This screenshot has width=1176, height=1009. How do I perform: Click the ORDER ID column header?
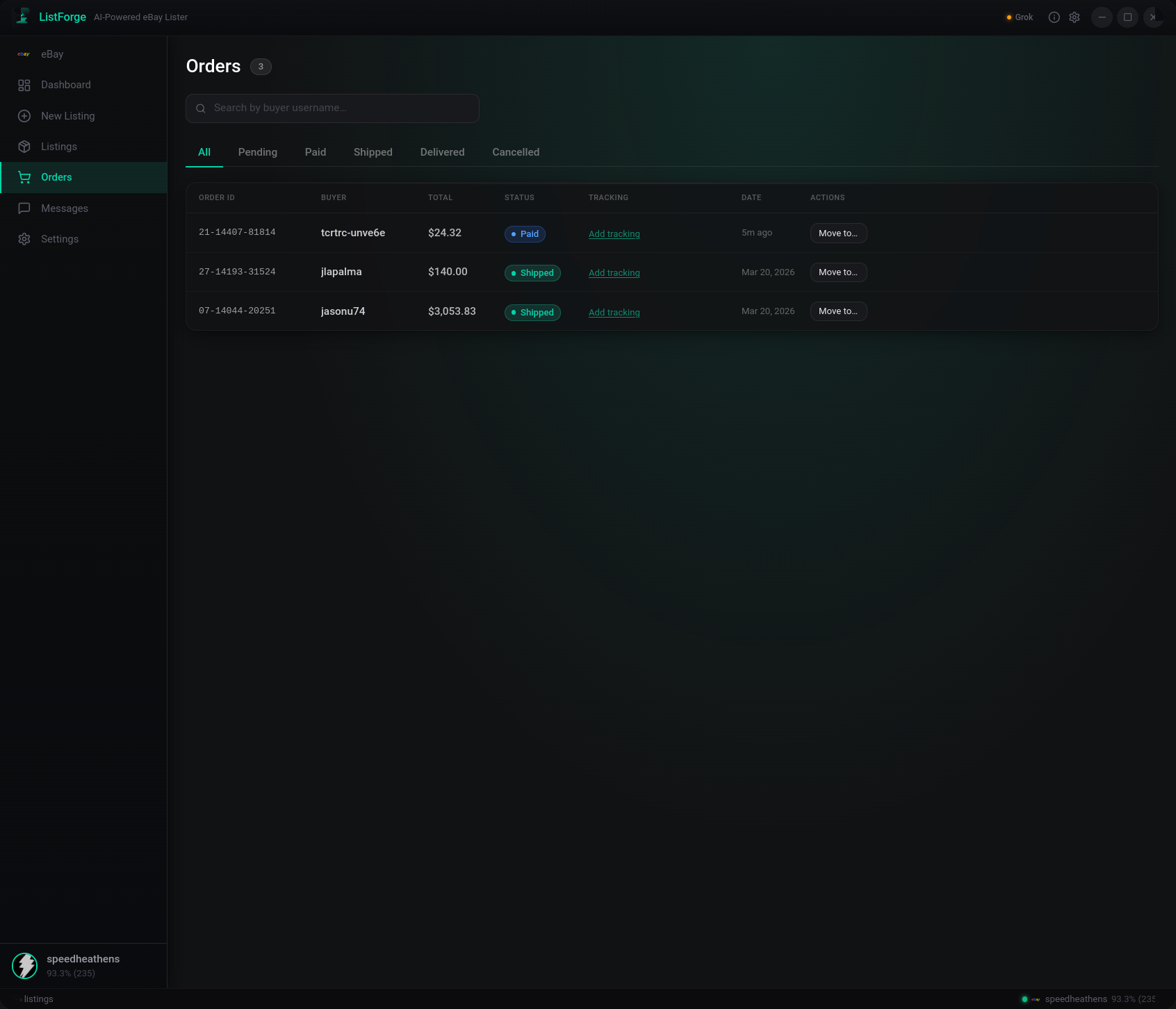217,198
